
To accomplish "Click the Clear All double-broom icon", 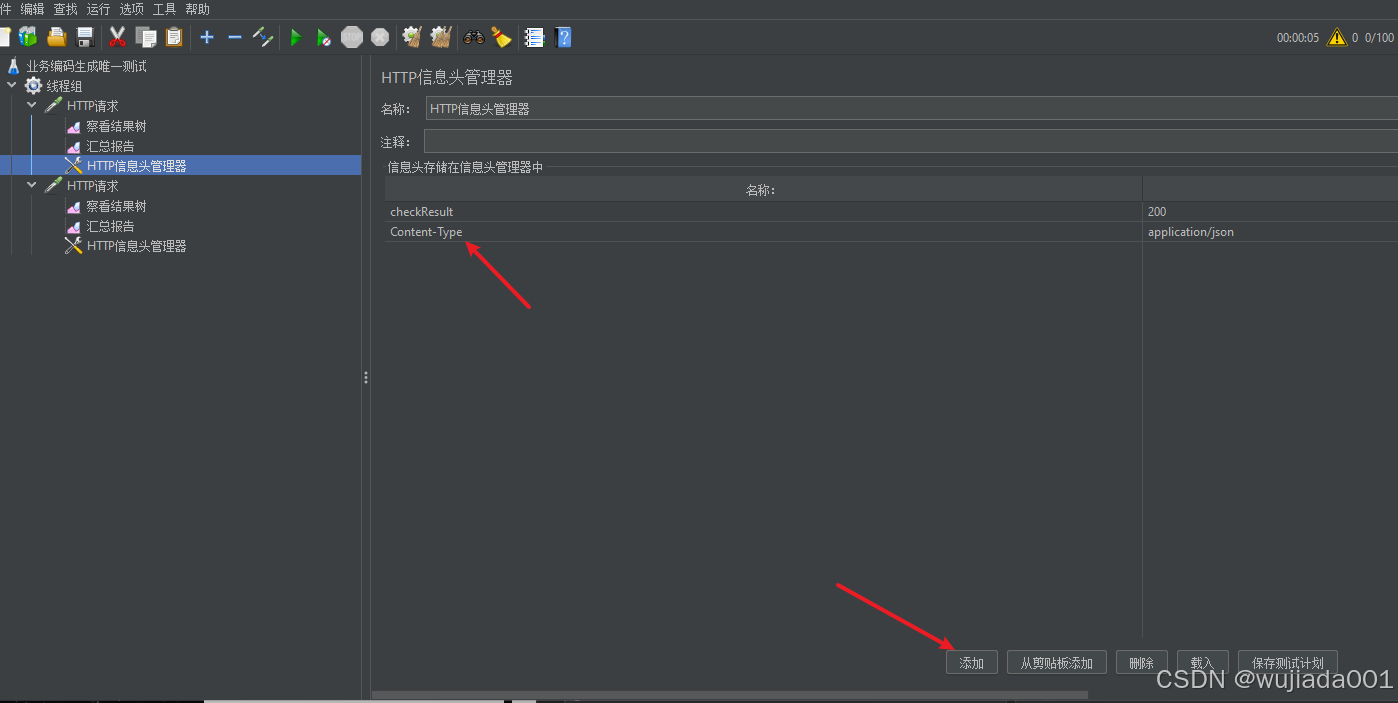I will point(441,37).
